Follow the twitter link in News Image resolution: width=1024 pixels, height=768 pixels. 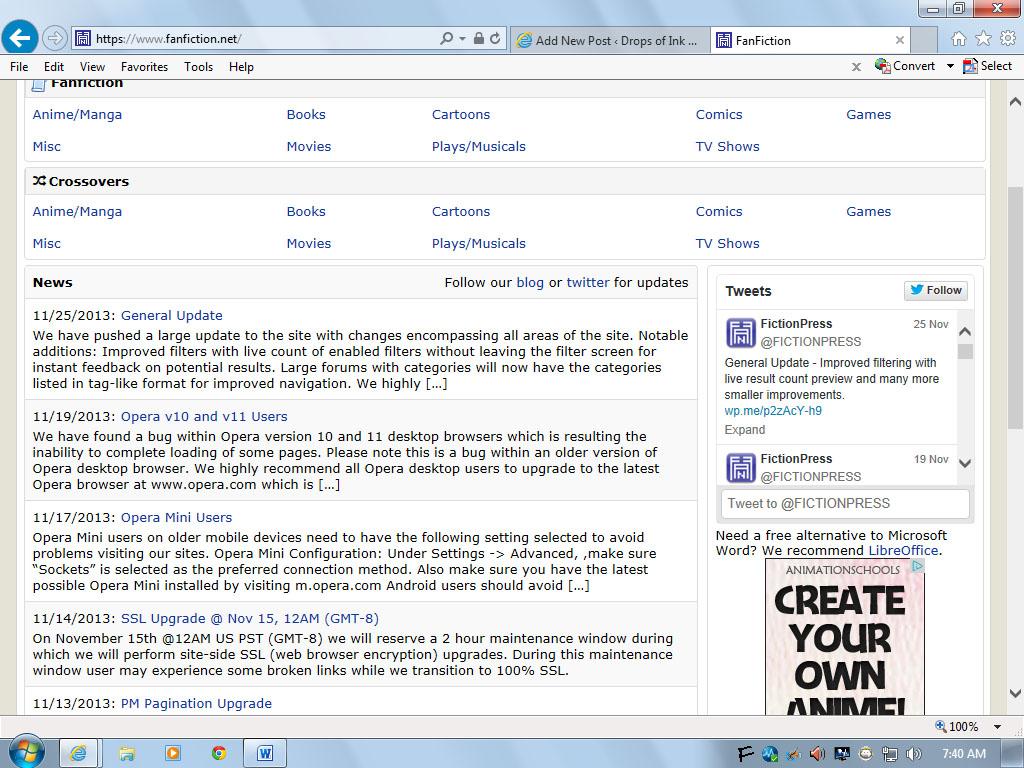tap(588, 282)
